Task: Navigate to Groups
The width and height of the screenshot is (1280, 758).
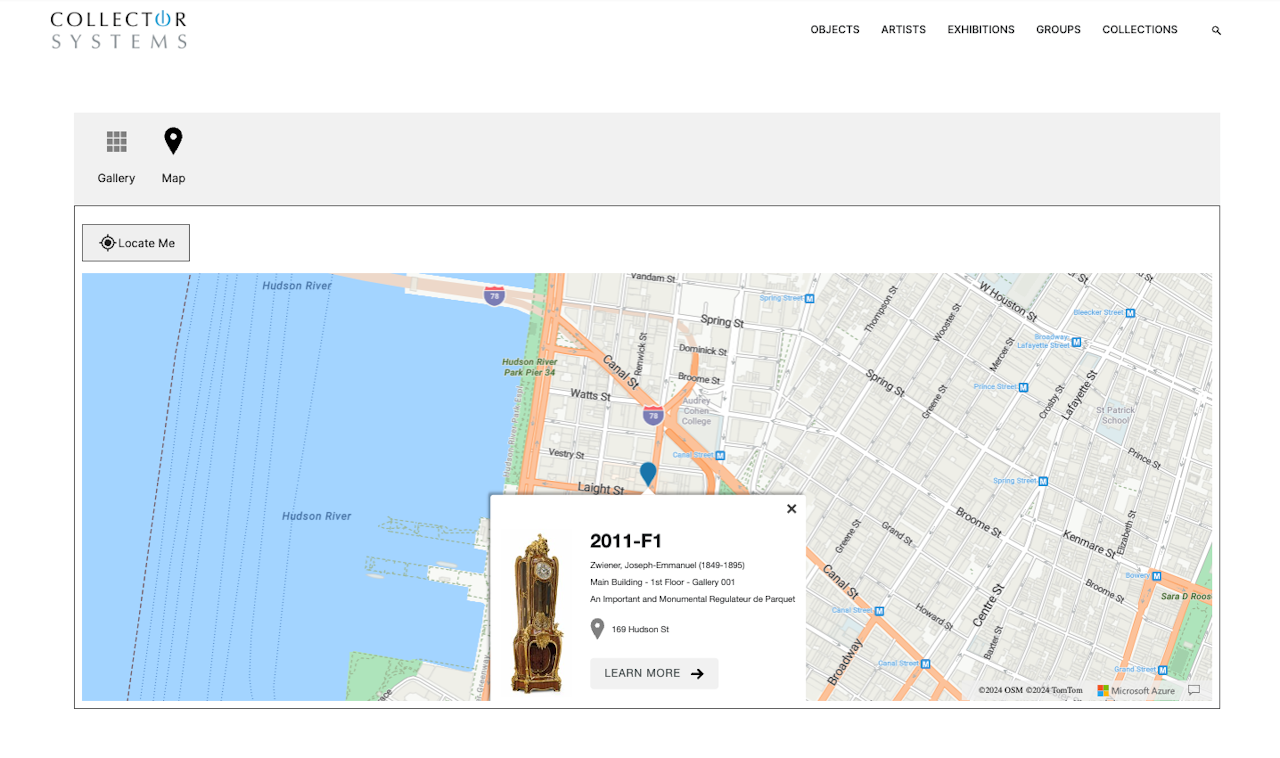Action: (x=1058, y=30)
